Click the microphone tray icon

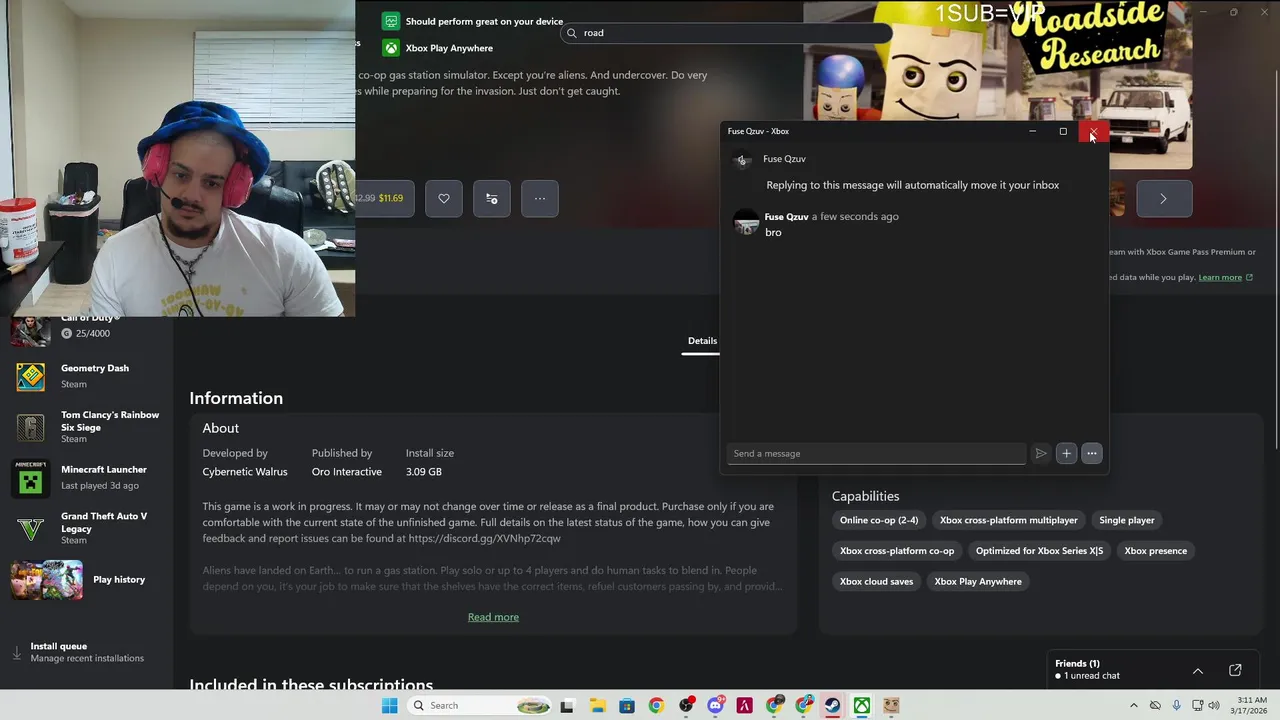tap(1176, 706)
